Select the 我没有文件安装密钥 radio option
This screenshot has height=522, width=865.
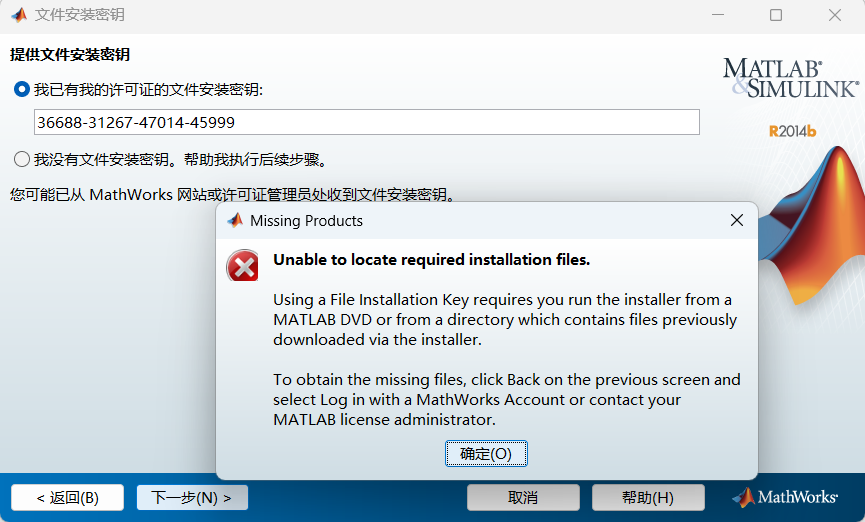click(22, 159)
